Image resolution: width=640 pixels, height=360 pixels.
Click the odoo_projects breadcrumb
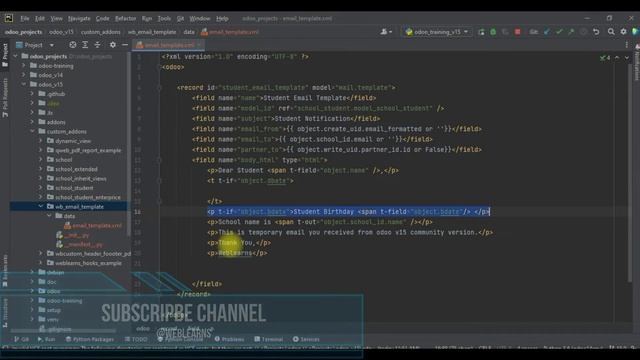point(23,32)
